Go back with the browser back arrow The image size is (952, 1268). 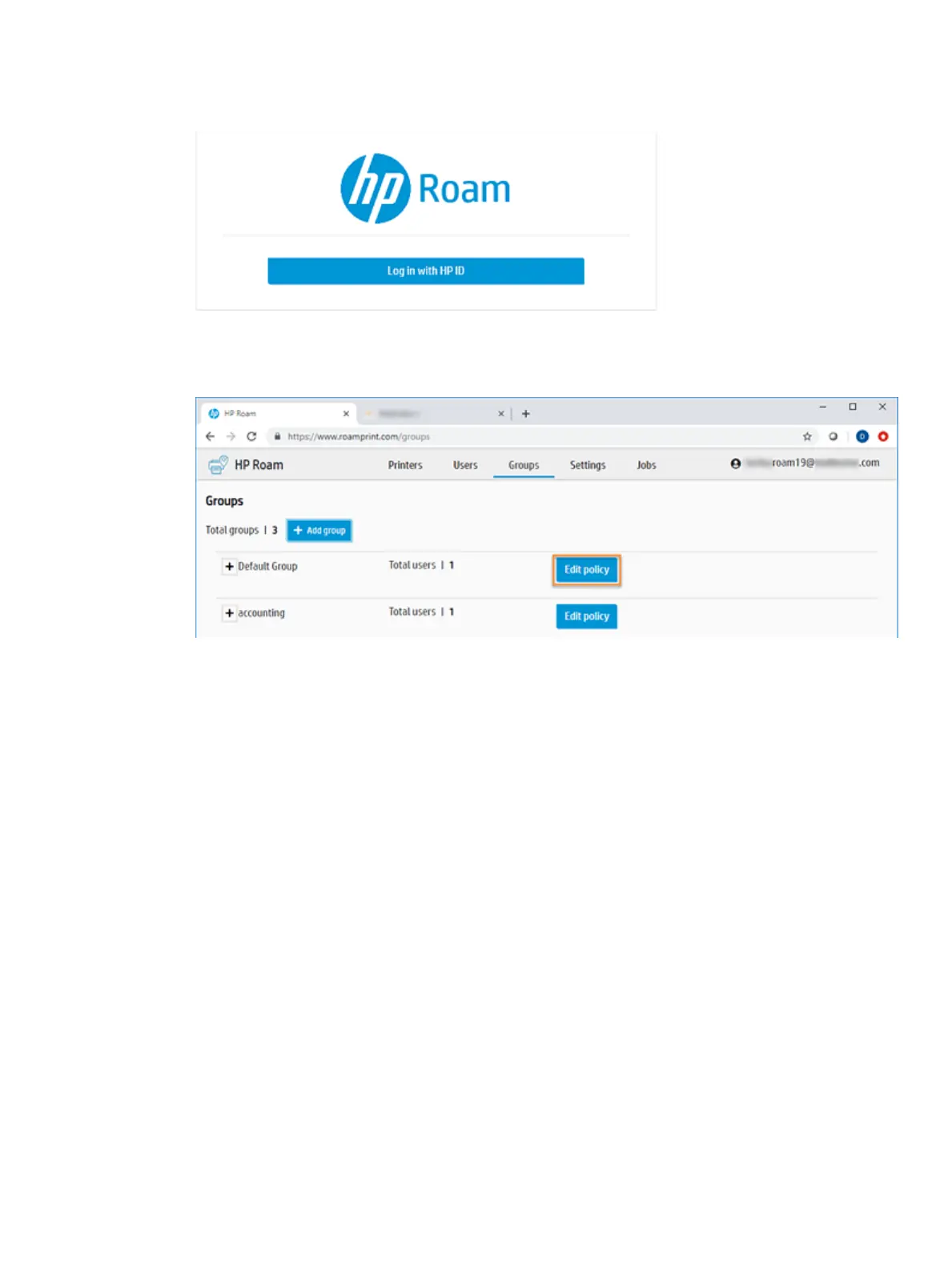click(210, 436)
